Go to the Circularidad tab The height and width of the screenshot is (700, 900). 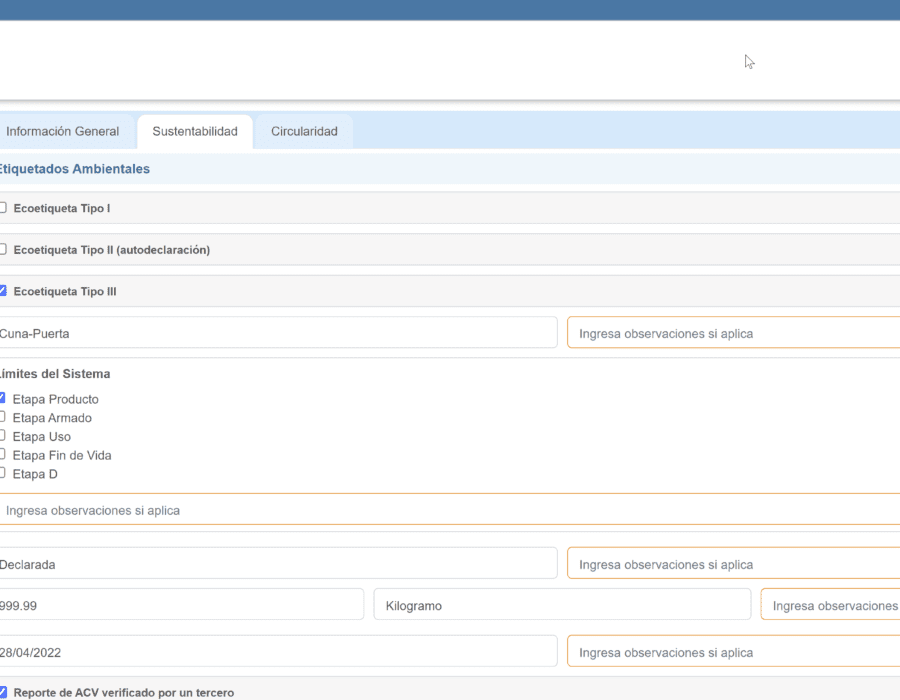click(x=304, y=132)
